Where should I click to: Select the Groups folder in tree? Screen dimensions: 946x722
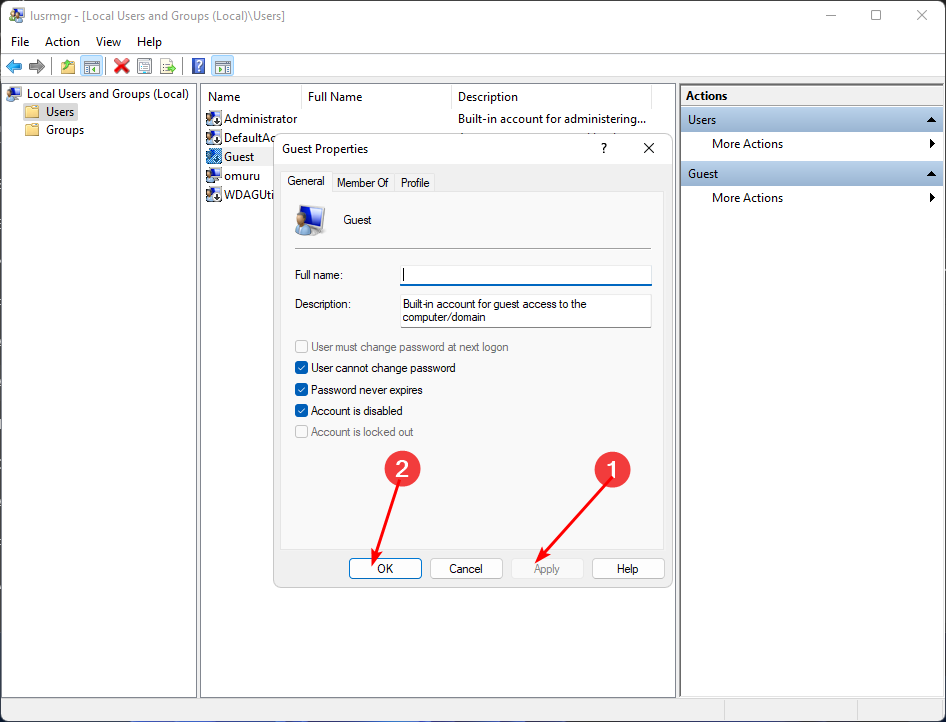(x=64, y=130)
